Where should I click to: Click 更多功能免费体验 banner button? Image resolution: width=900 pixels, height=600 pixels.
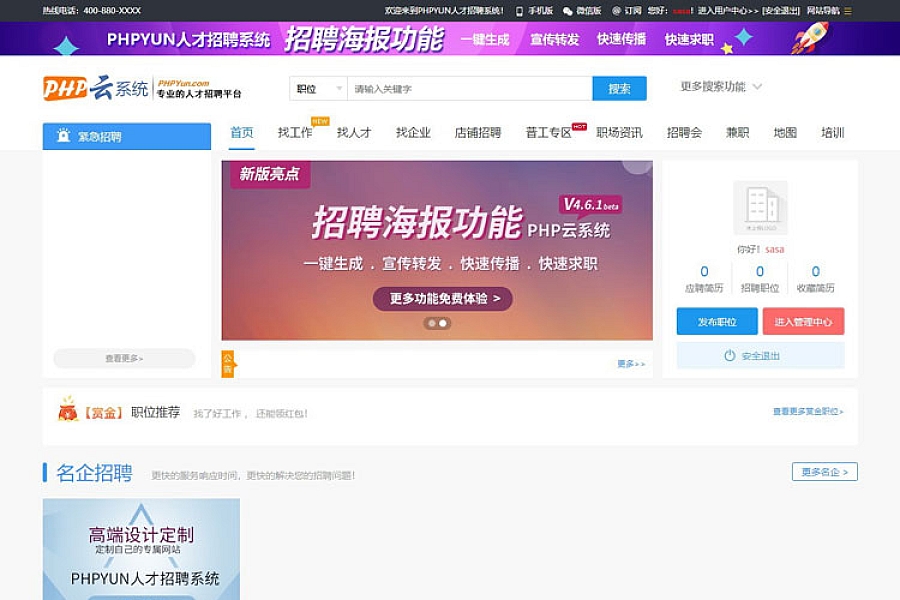pos(443,299)
